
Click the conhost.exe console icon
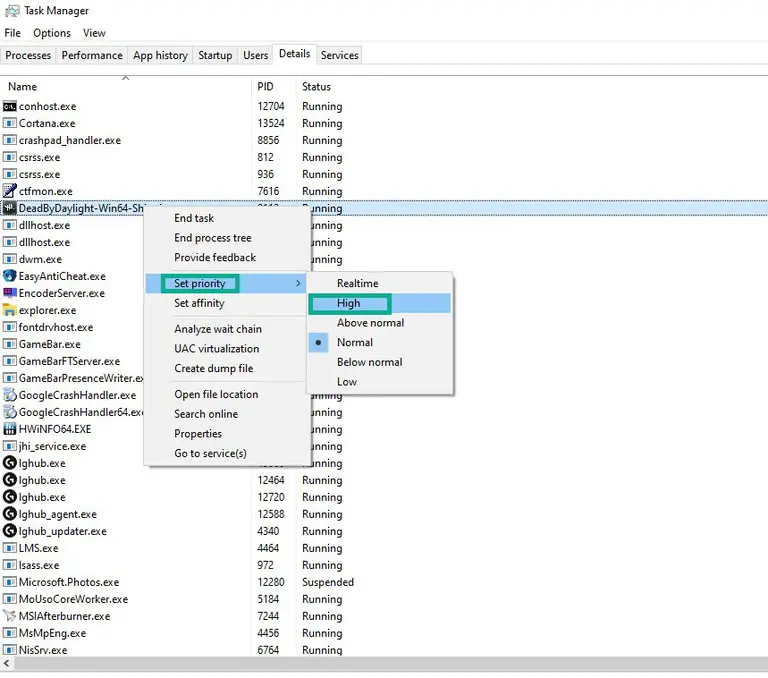9,106
